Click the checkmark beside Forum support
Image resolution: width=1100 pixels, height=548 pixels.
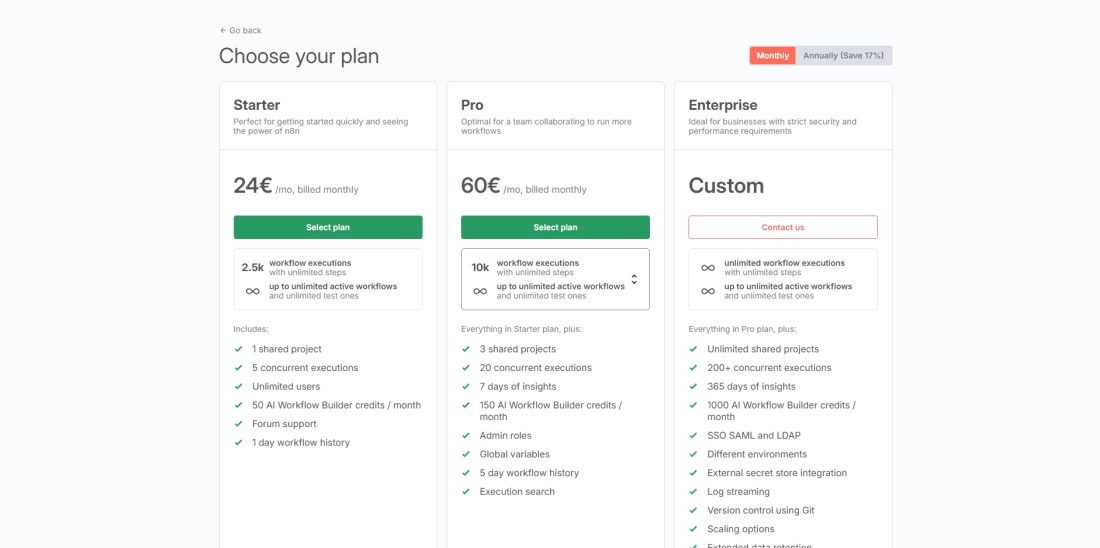(239, 424)
